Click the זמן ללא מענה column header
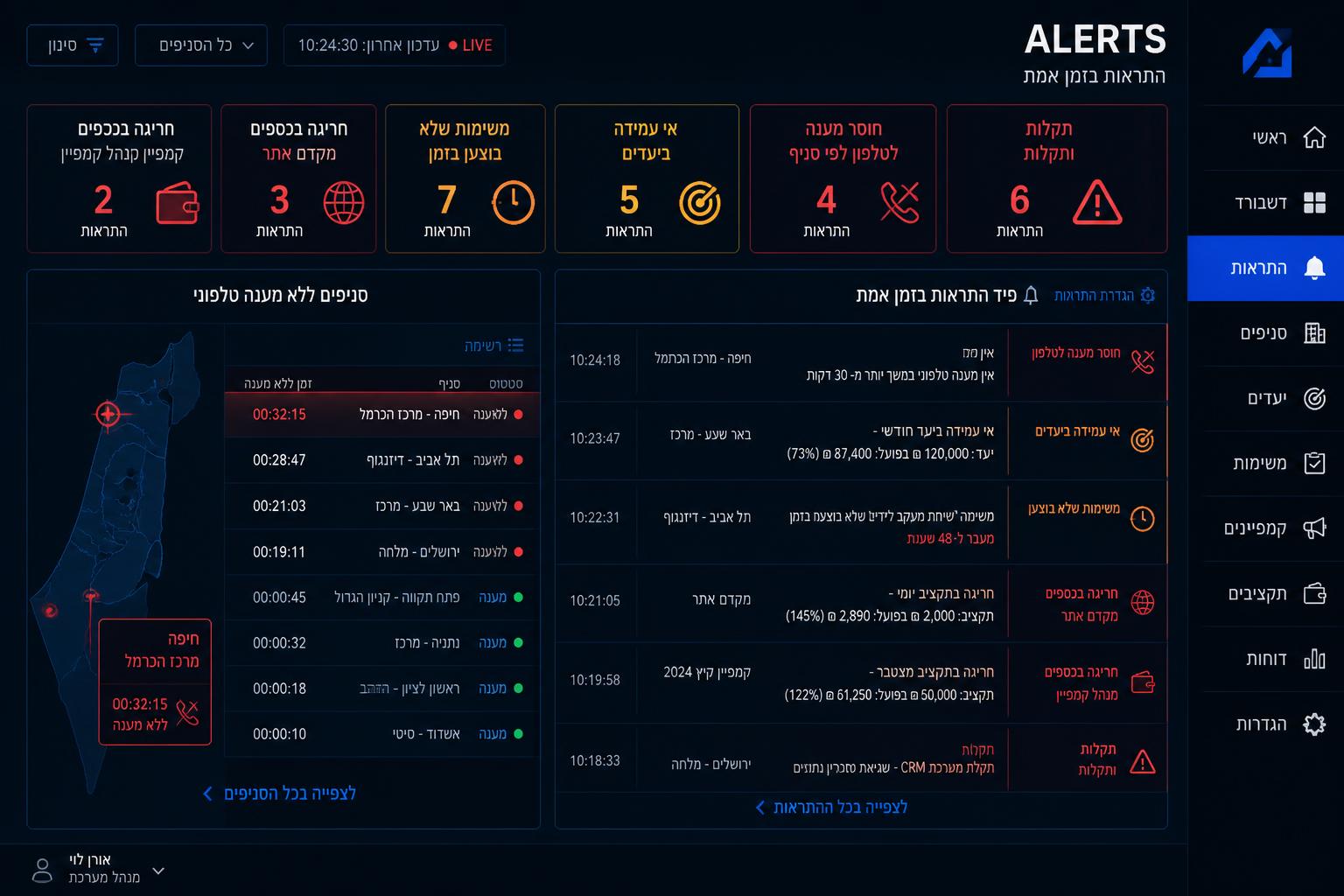Image resolution: width=1344 pixels, height=896 pixels. click(x=278, y=383)
